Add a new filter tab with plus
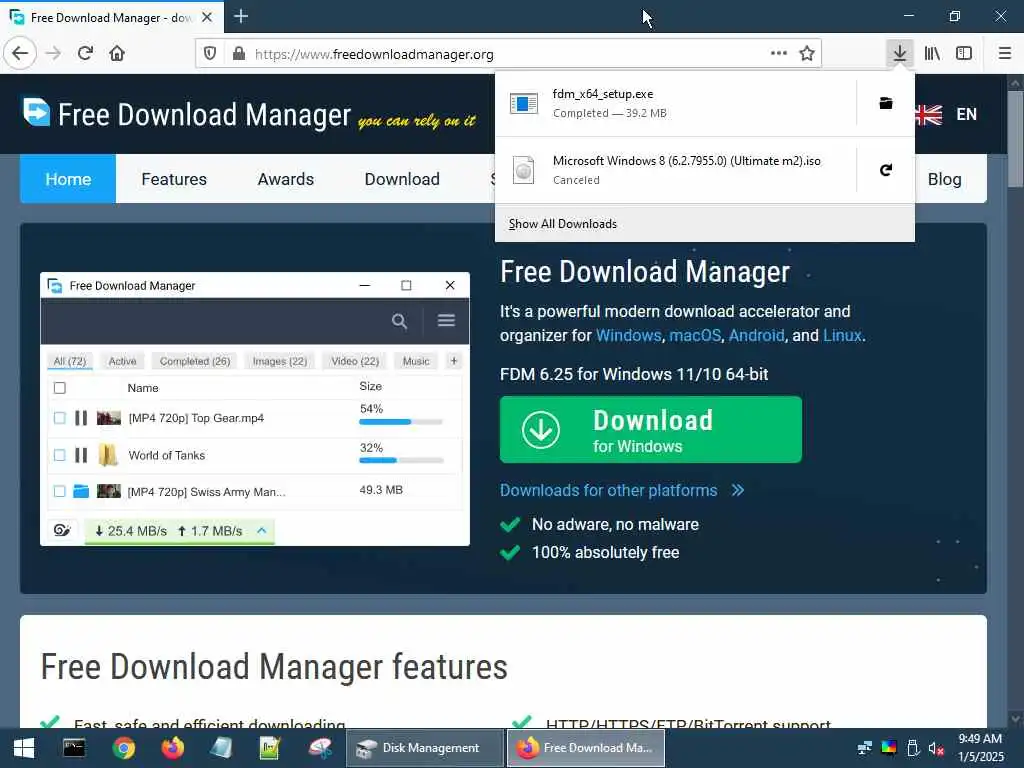 click(454, 360)
